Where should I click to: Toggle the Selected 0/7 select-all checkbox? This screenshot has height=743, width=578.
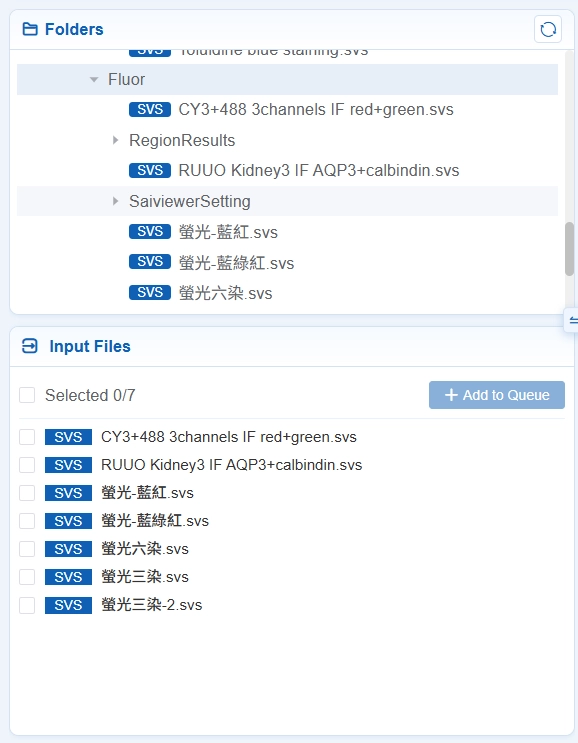[x=27, y=395]
